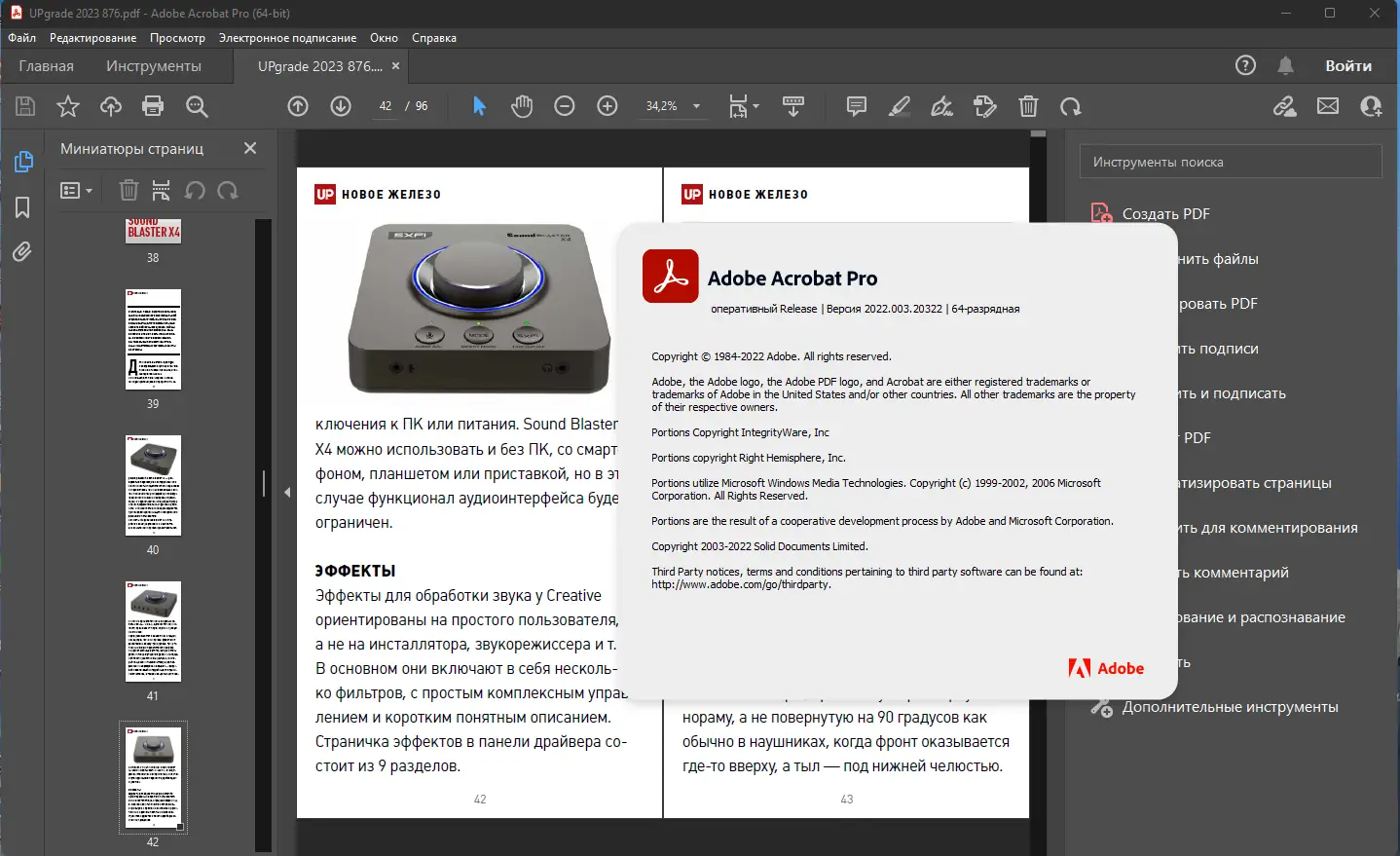Toggle the bookmarks side panel
The image size is (1400, 856).
(x=22, y=207)
